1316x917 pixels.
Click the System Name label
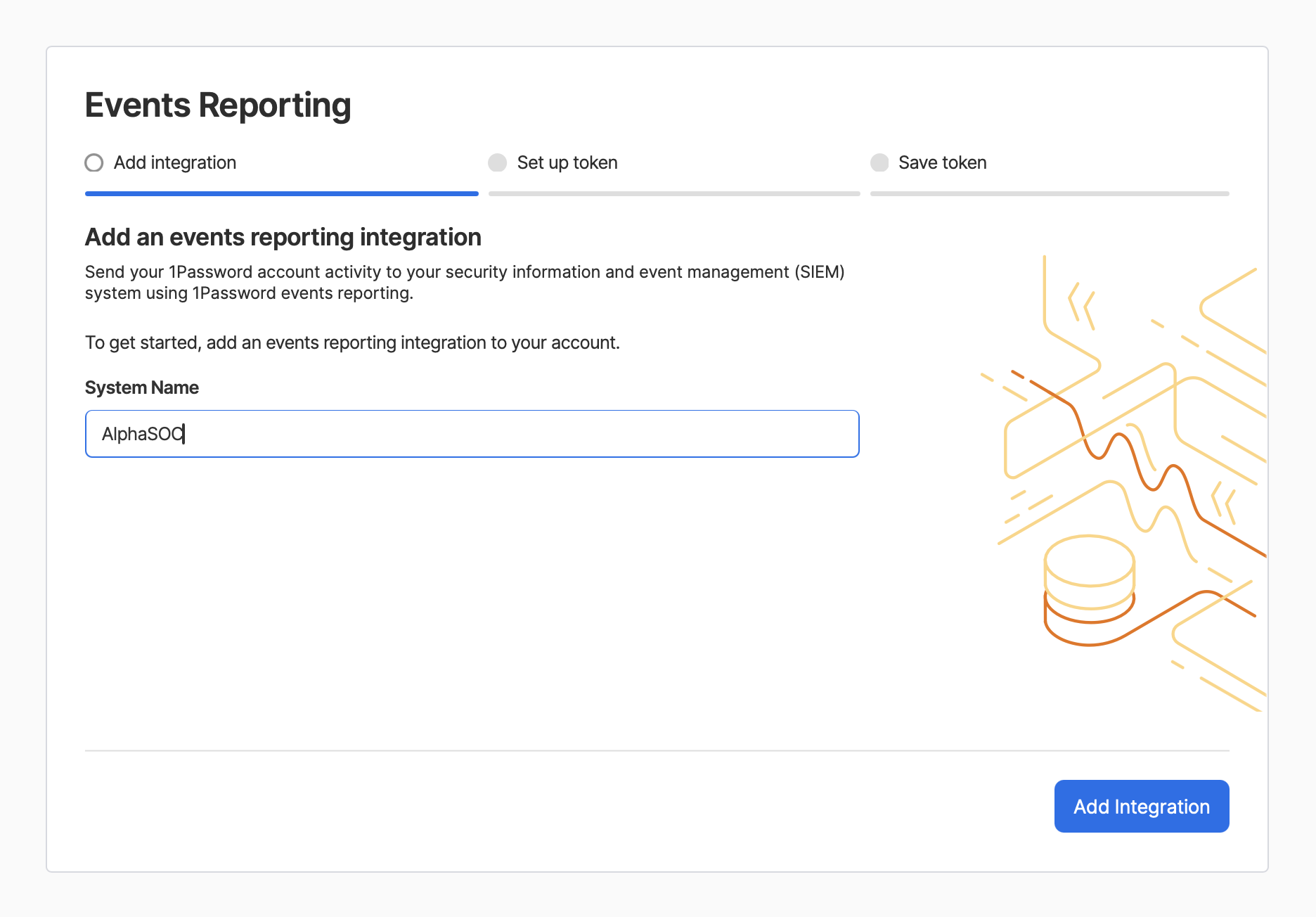142,387
